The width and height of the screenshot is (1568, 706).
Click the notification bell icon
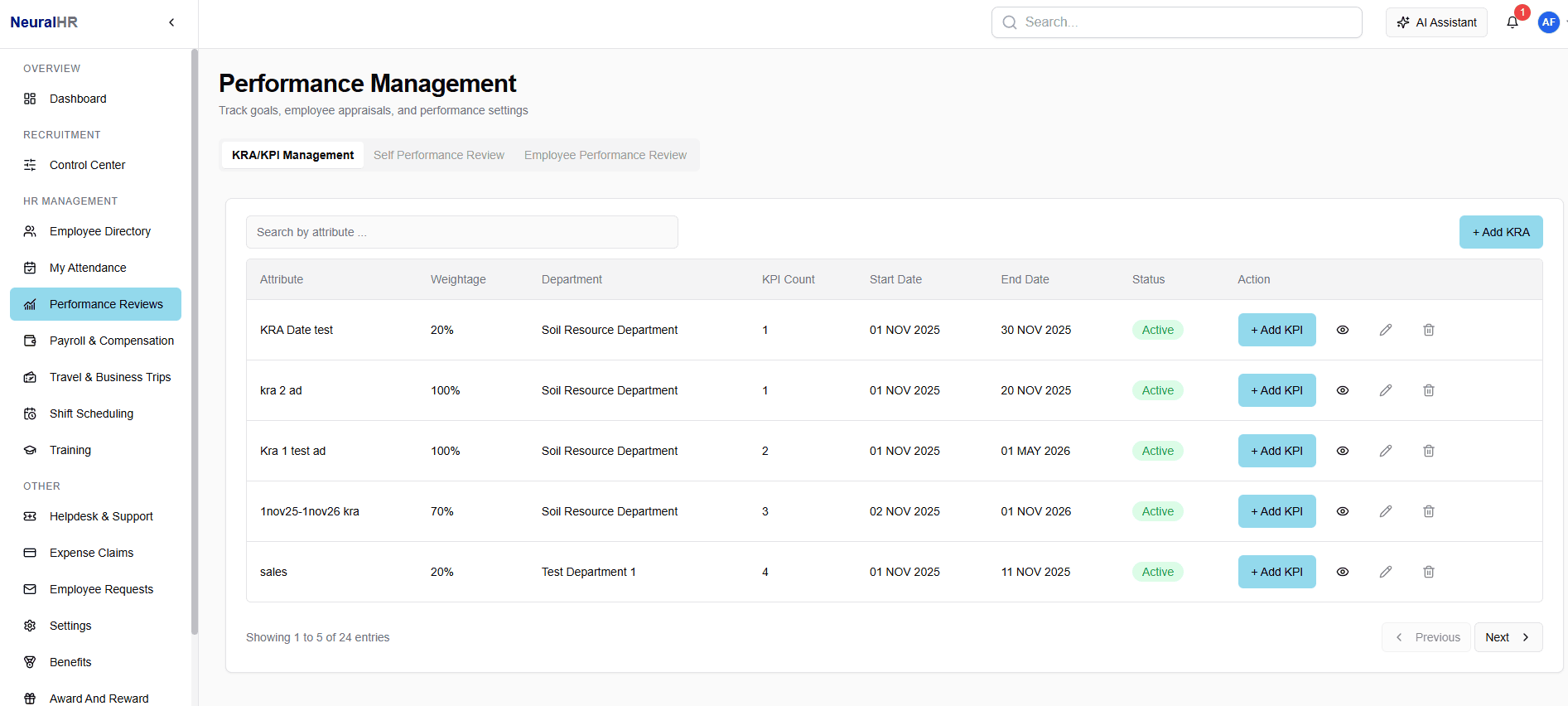(1513, 22)
